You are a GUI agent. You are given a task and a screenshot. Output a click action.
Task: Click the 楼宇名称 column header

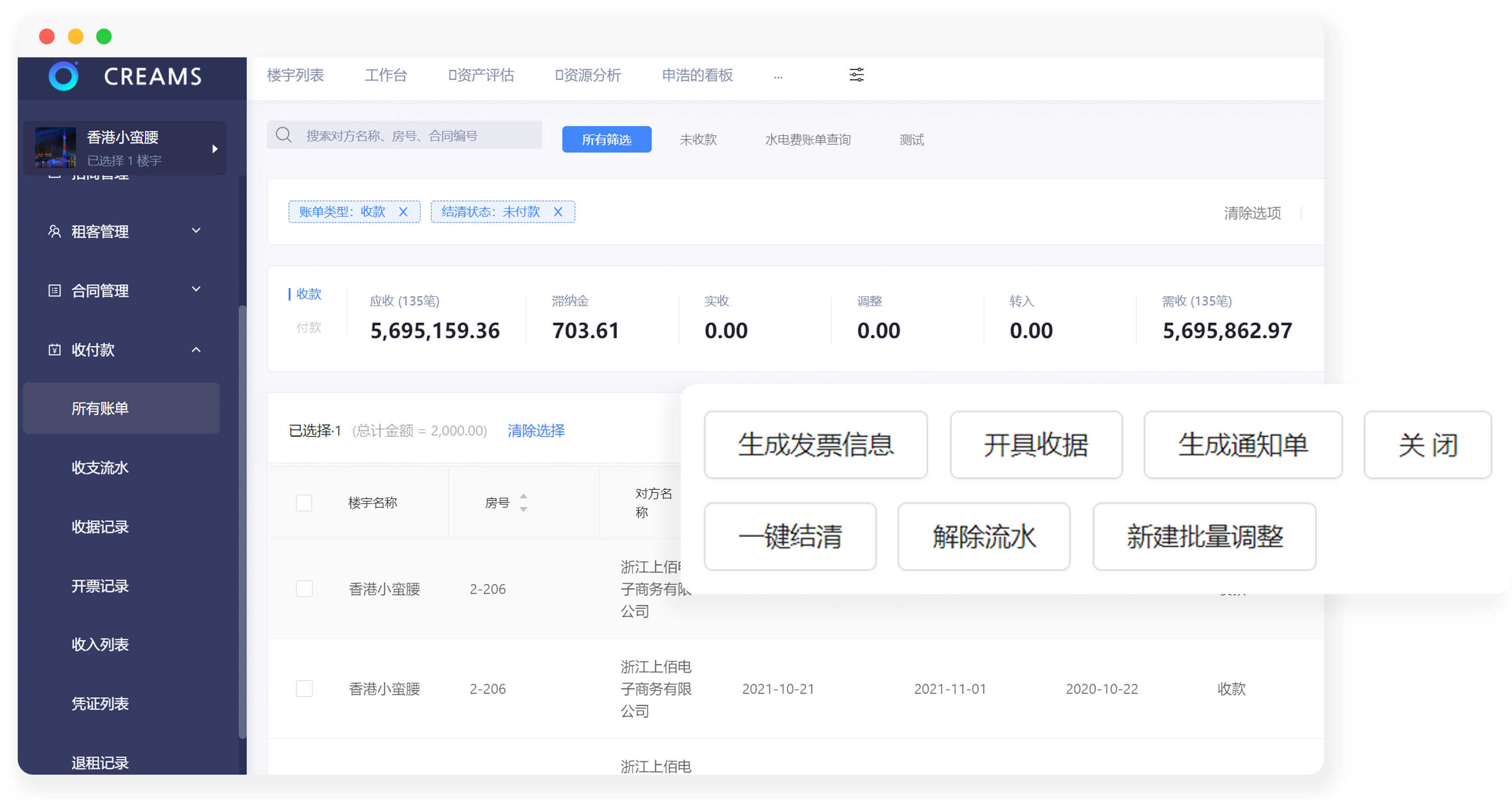click(372, 503)
